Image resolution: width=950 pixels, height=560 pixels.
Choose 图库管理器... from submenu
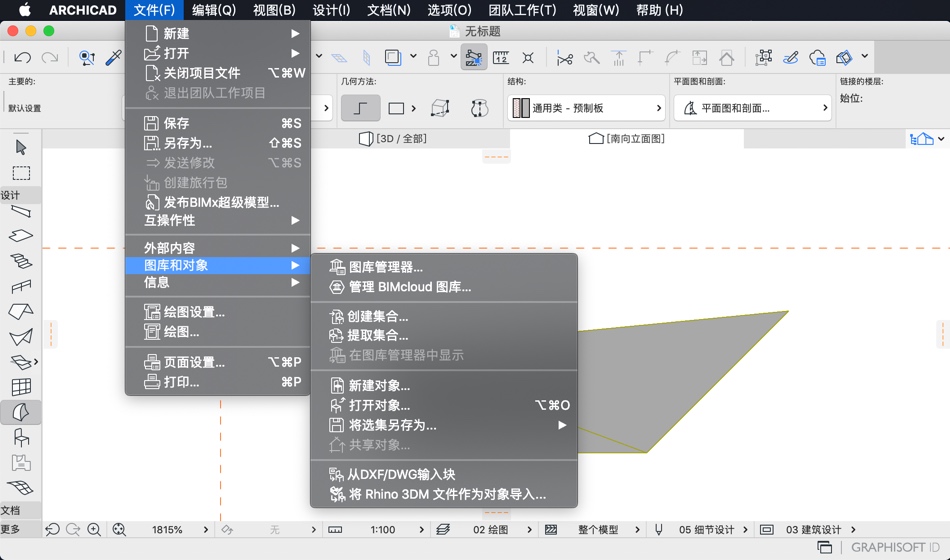[443, 267]
